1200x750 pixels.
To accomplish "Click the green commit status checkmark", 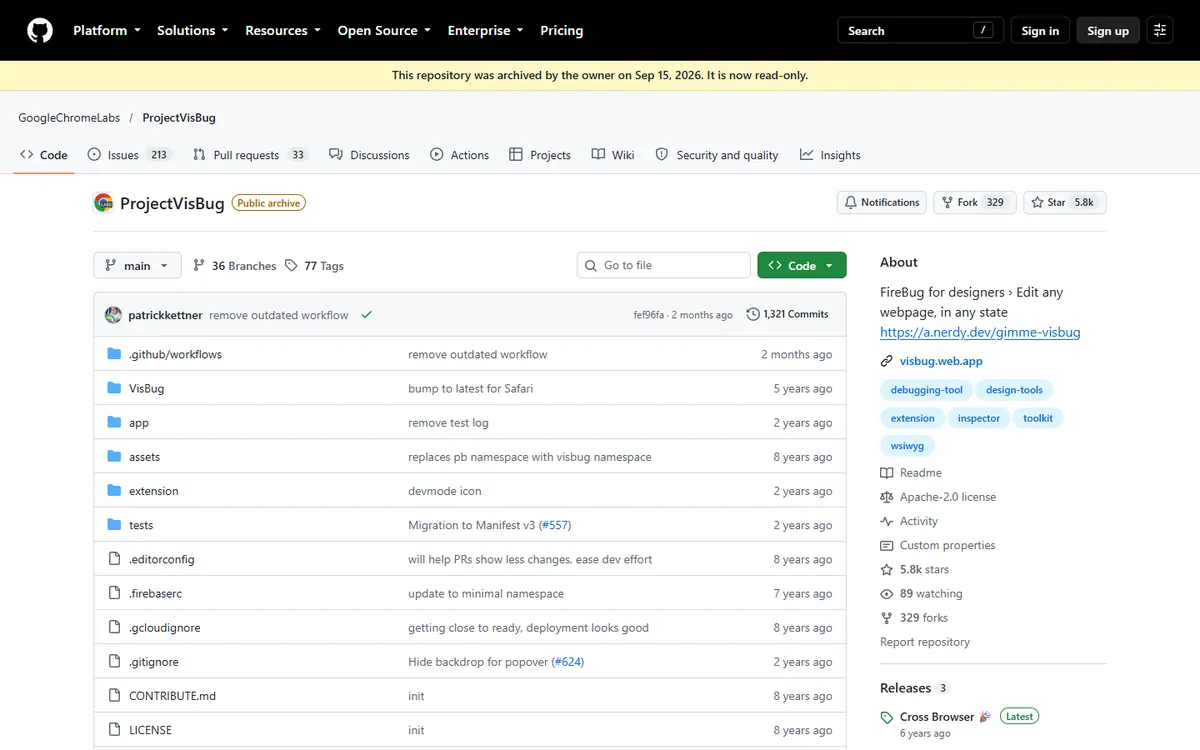I will point(367,315).
